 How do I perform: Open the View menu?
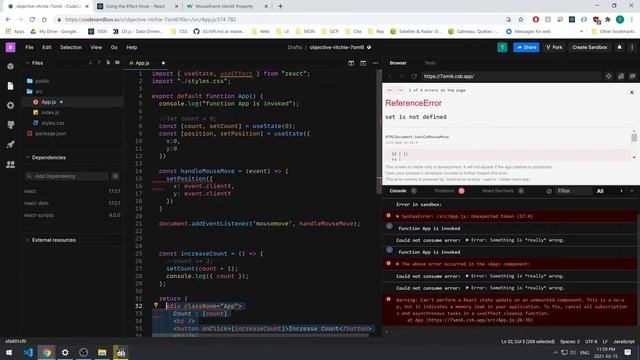coord(96,47)
